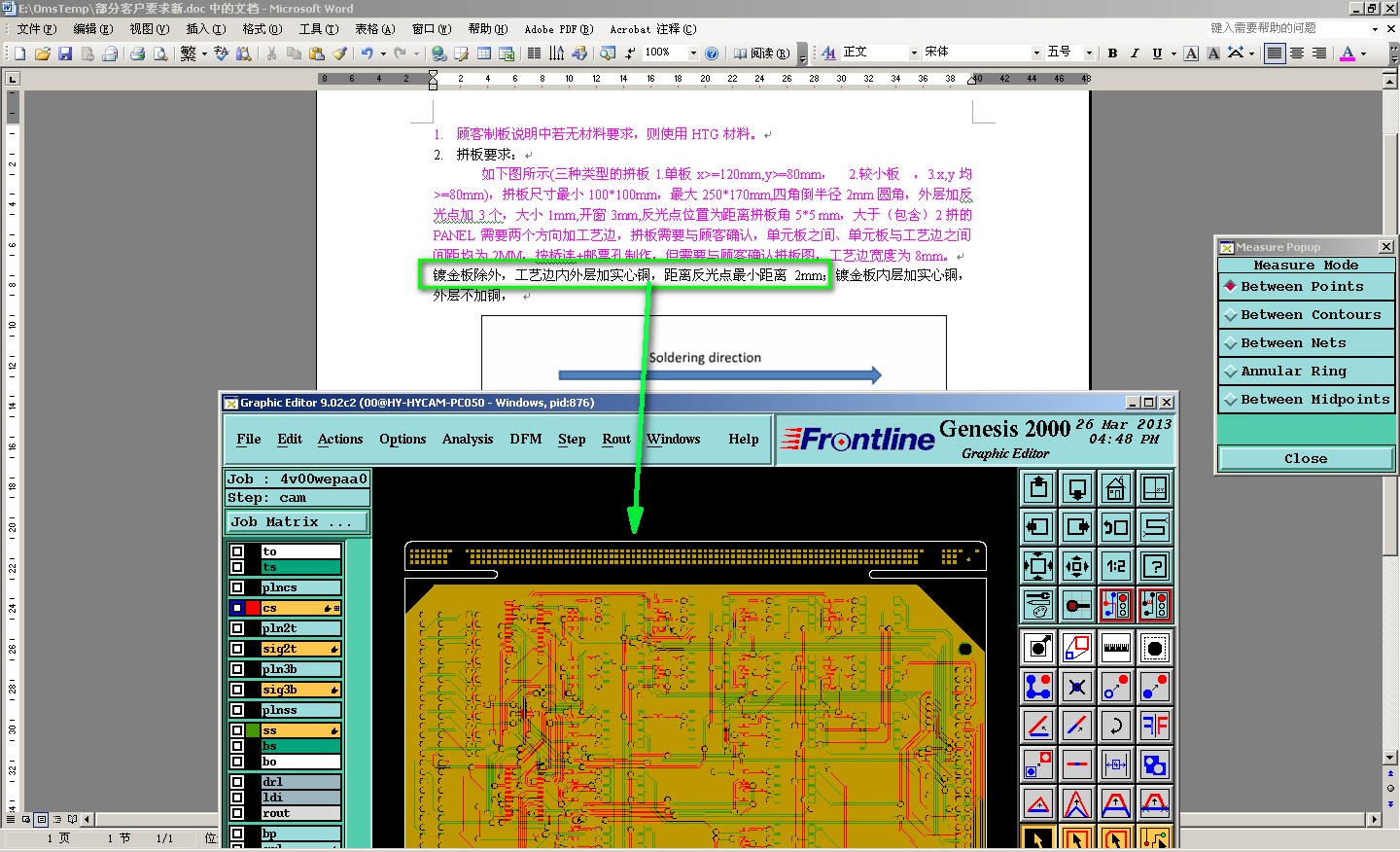Viewport: 1400px width, 852px height.
Task: Open the font dropdown showing 宋体
Action: coord(1036,53)
